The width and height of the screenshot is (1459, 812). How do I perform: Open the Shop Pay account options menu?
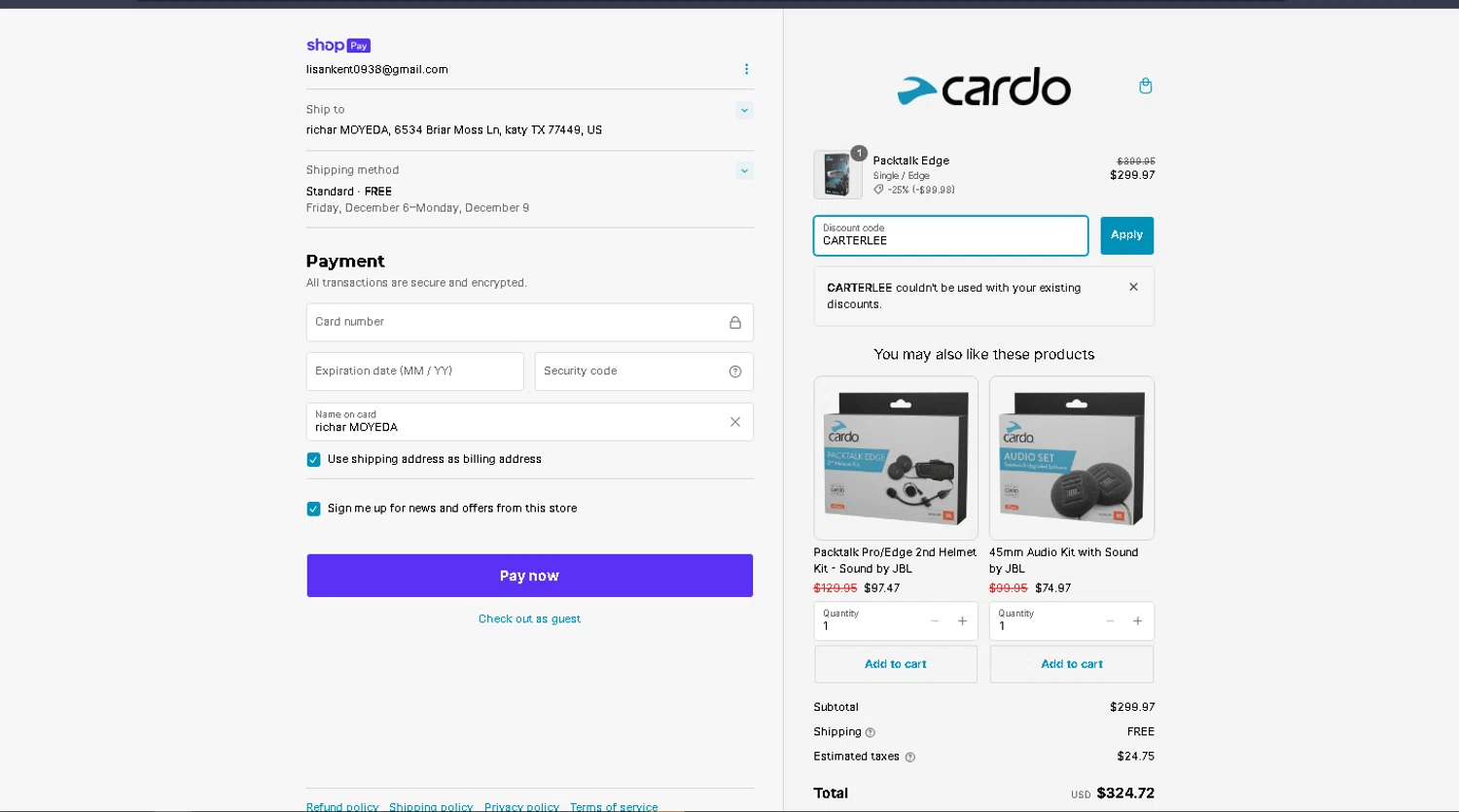(x=746, y=69)
